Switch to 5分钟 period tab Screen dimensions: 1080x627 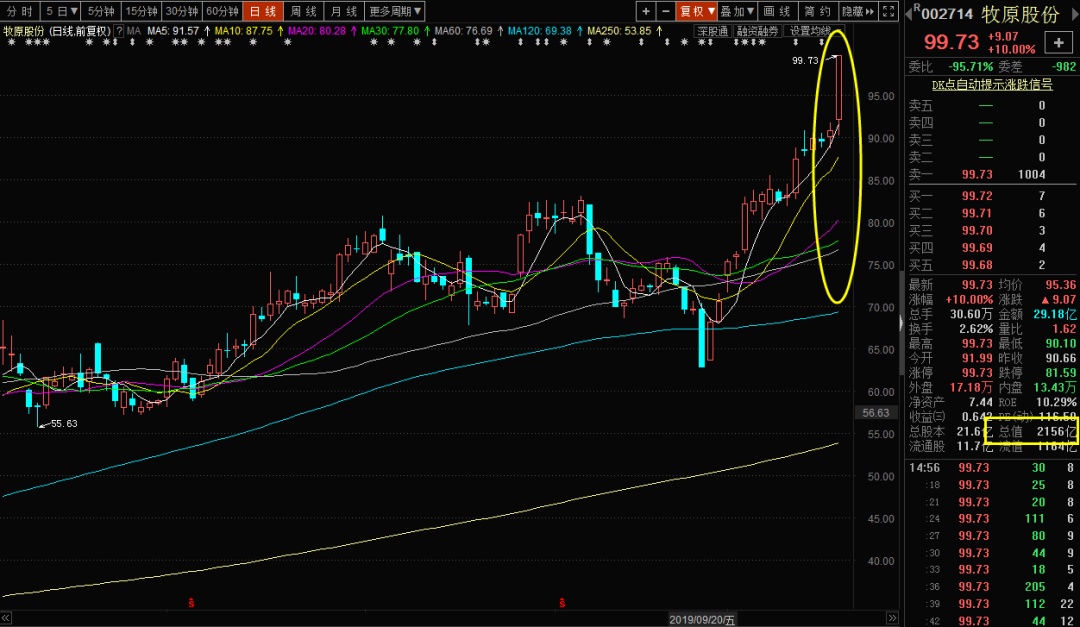(101, 11)
